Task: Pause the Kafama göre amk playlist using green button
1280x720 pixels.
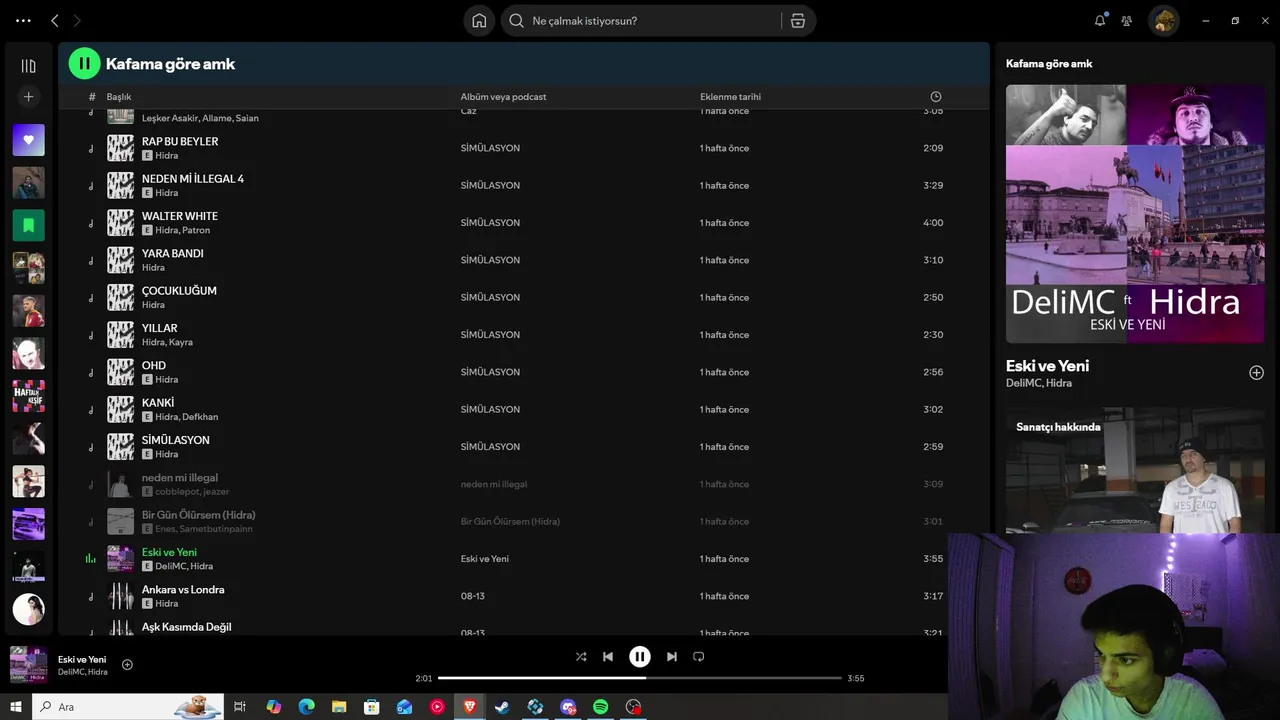Action: pos(84,63)
